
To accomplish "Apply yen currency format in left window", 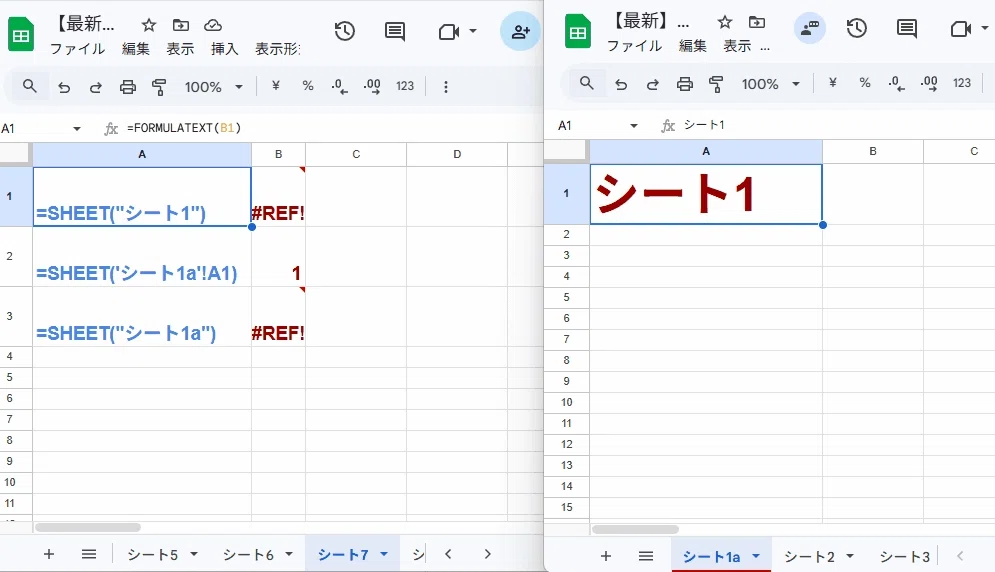I will tap(275, 86).
